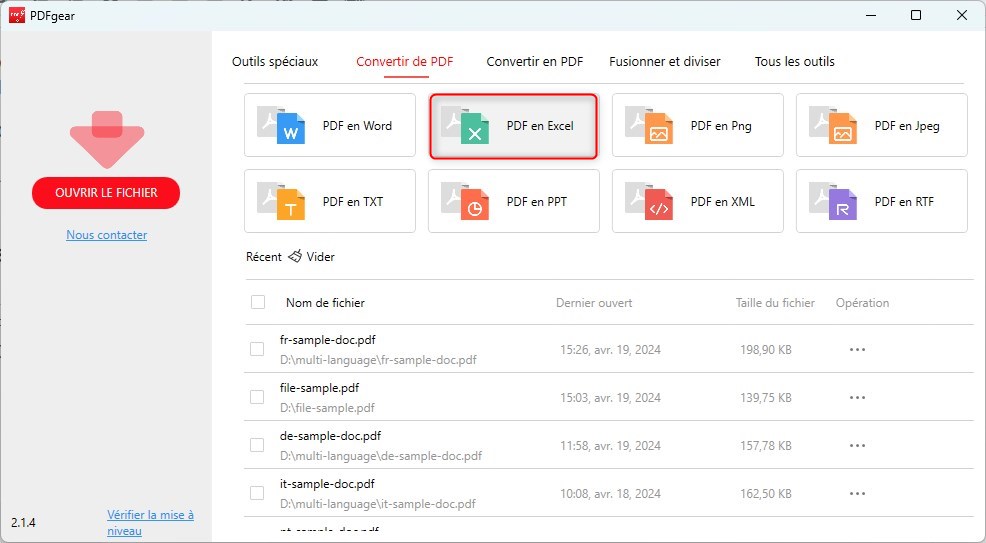The width and height of the screenshot is (986, 543).
Task: Click the Vider text to clear recents
Action: (x=321, y=256)
